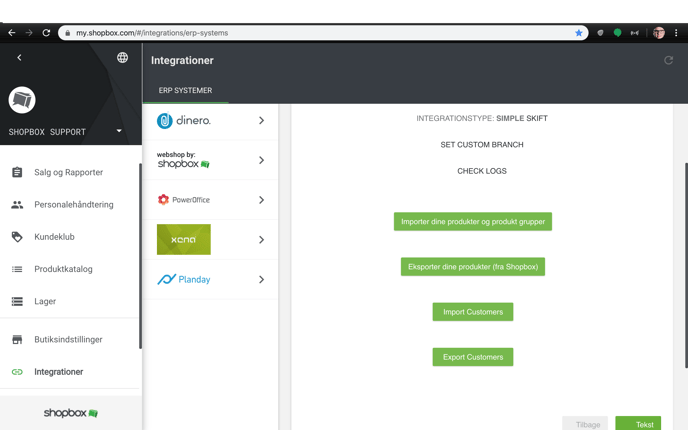Click the back arrow in sidebar header
688x430 pixels.
(19, 58)
